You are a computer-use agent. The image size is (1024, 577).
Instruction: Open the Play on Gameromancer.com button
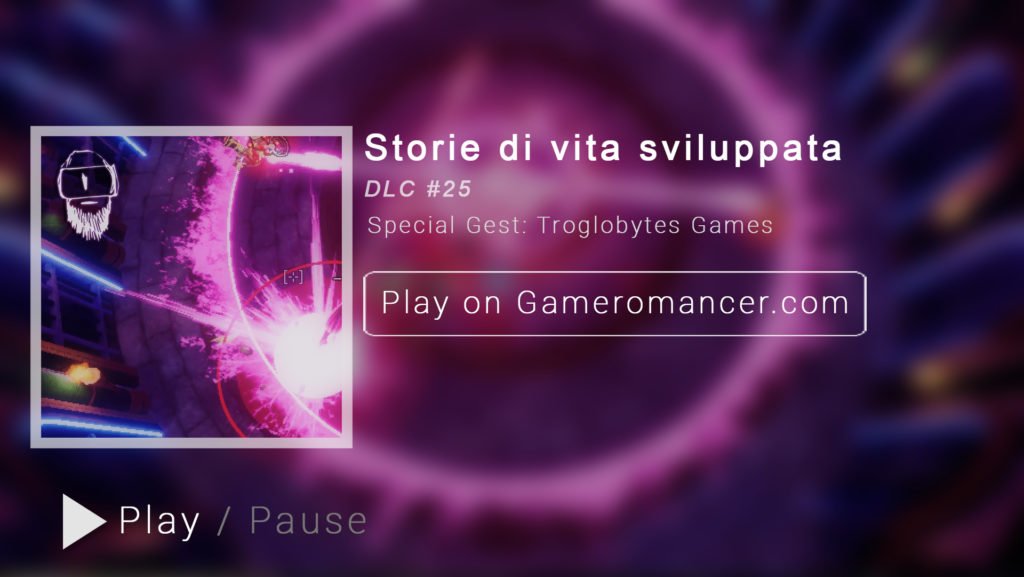pyautogui.click(x=615, y=304)
